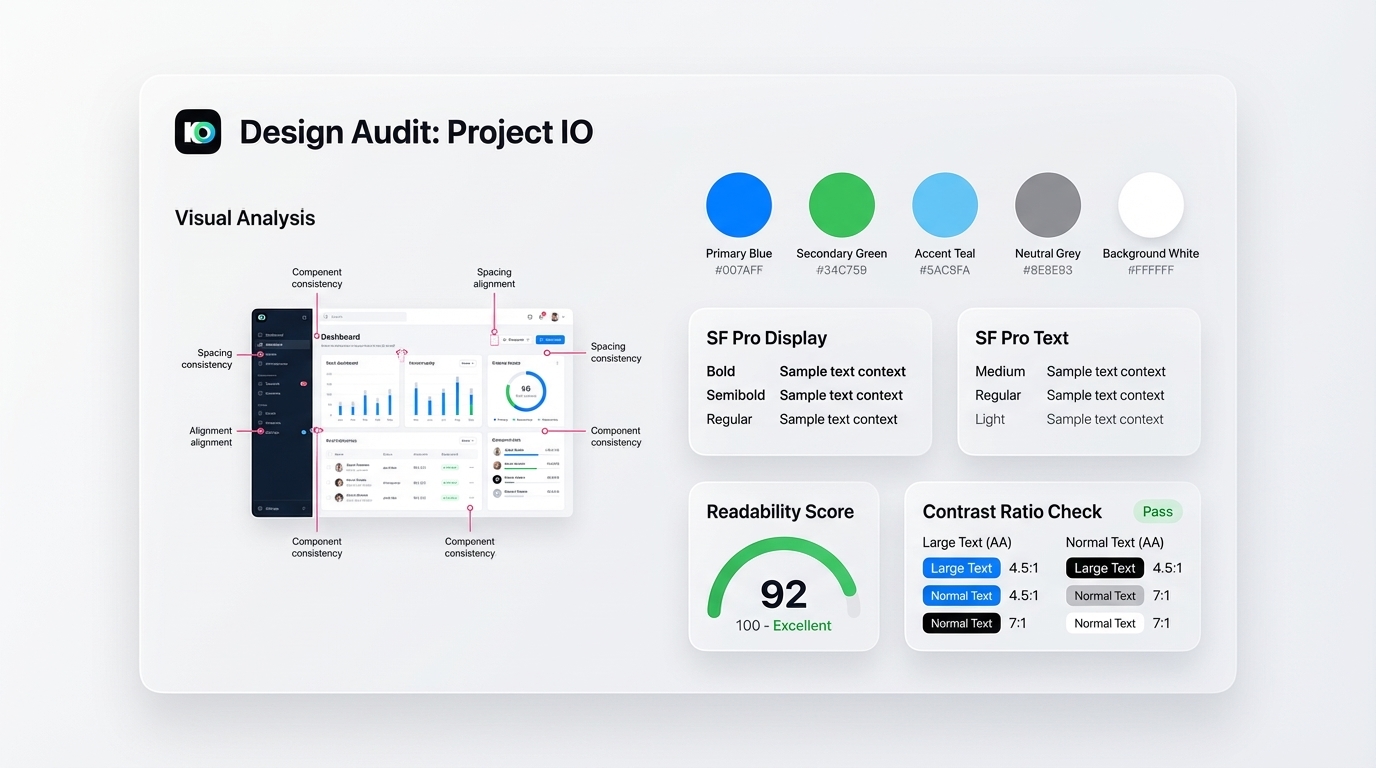Click the user avatar icon in the header
1376x768 pixels.
click(x=554, y=317)
